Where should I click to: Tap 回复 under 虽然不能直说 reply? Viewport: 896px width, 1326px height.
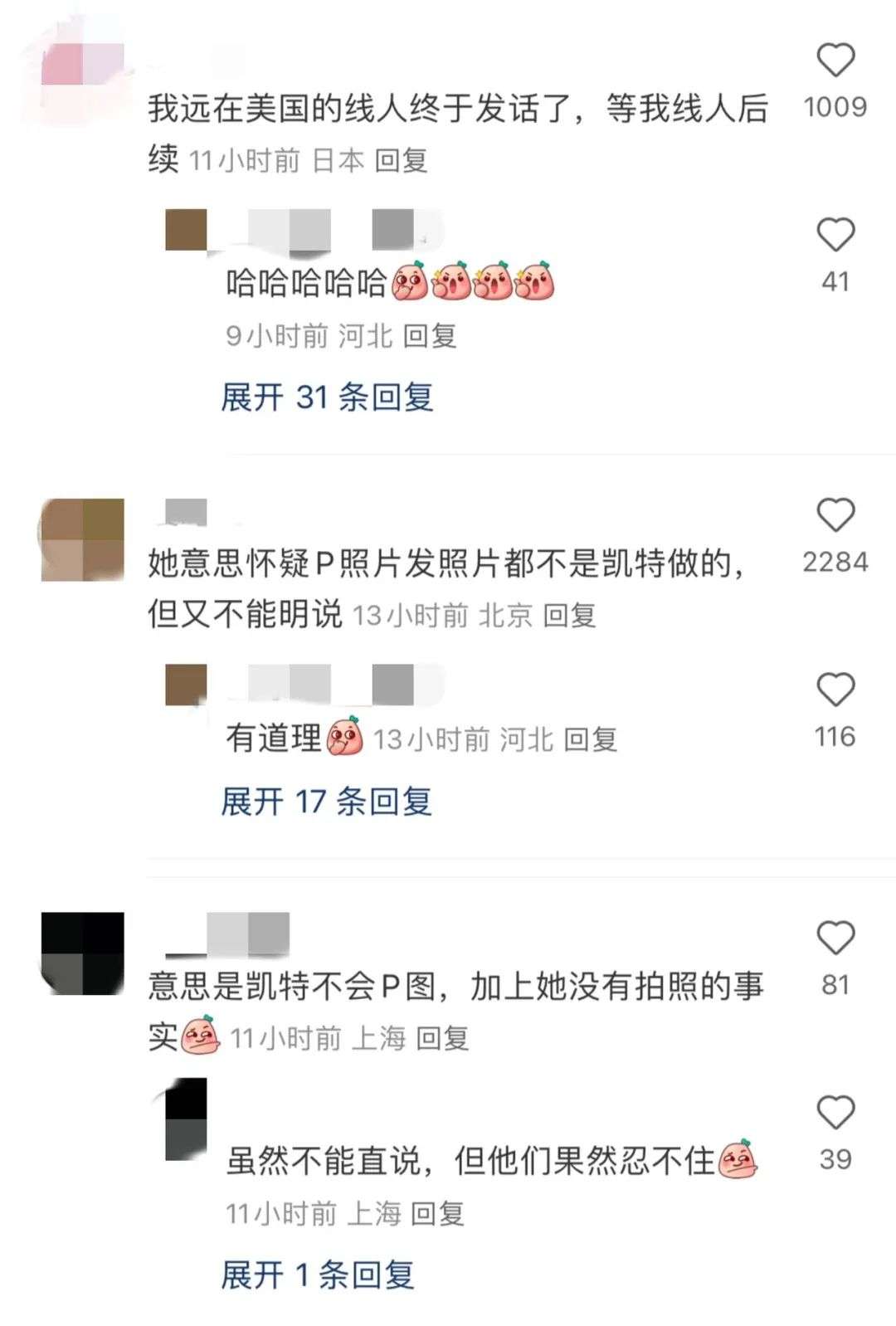(437, 1214)
